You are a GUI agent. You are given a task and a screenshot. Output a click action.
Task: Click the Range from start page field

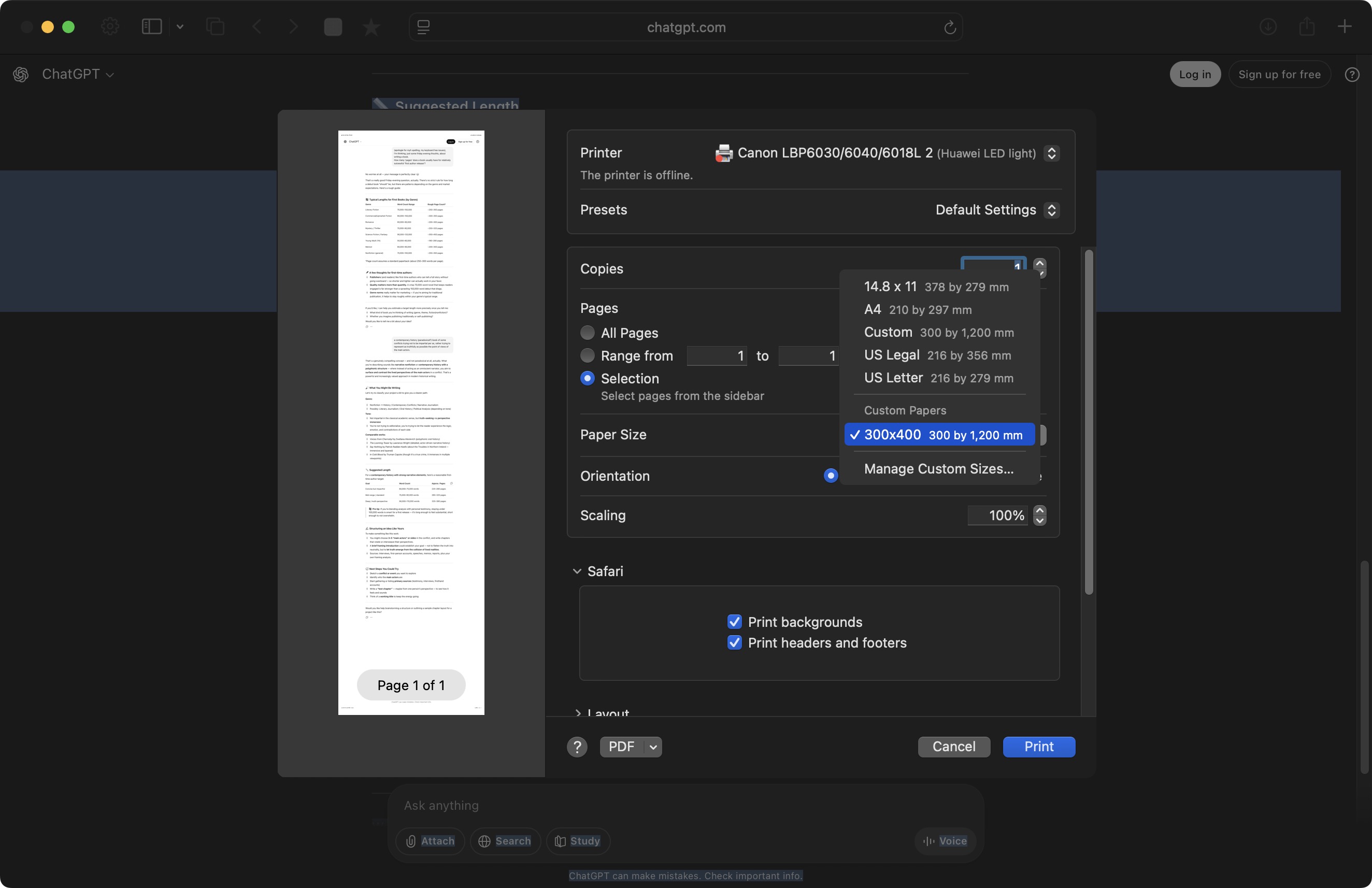click(717, 355)
